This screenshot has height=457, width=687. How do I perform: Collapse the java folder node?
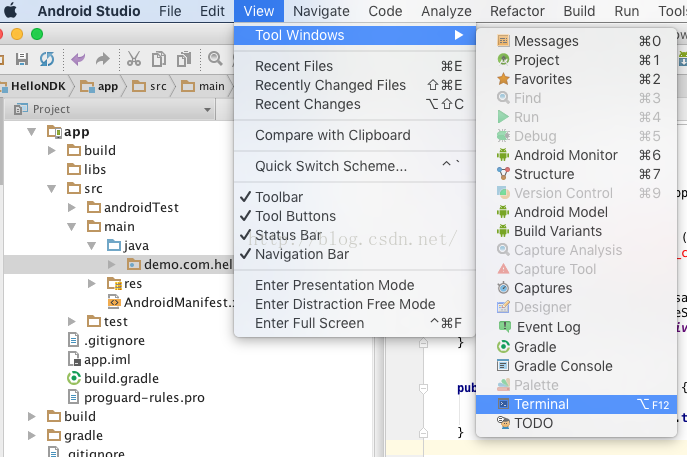(92, 246)
